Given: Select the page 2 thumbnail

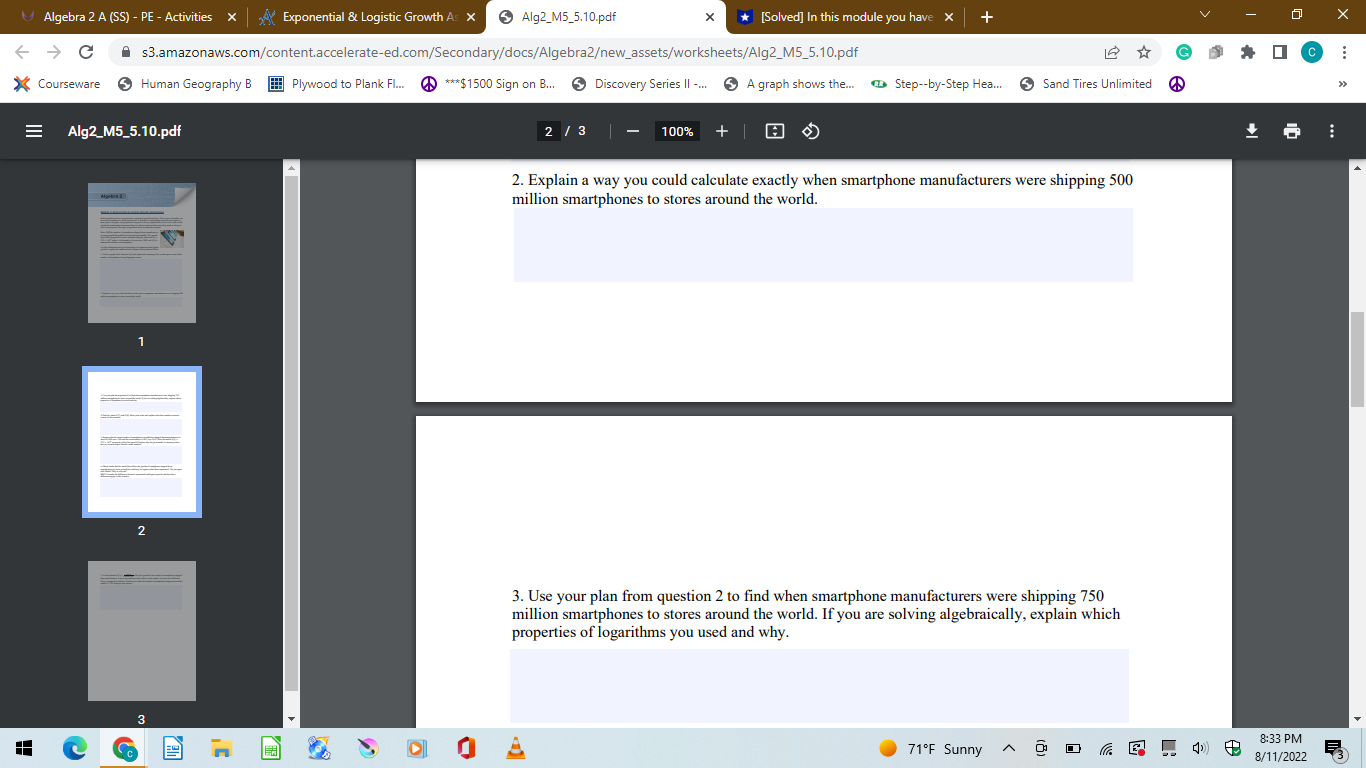Looking at the screenshot, I should click(142, 442).
